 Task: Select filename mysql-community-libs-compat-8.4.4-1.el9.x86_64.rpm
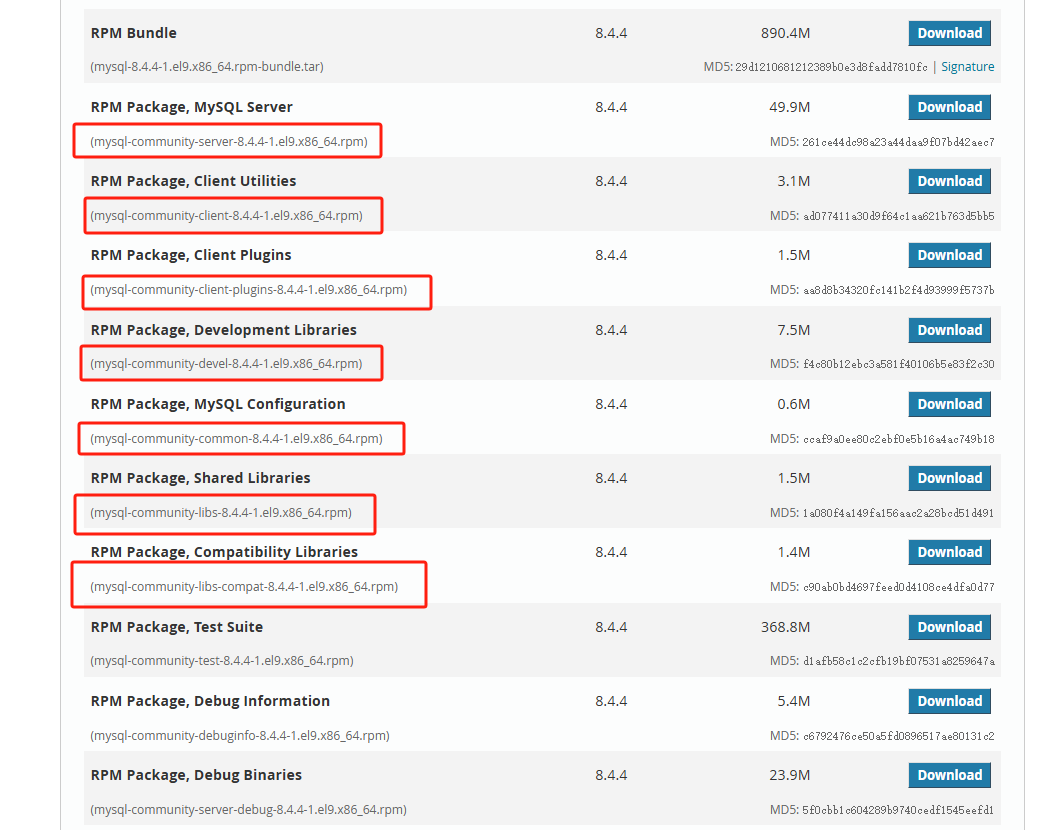tap(244, 587)
